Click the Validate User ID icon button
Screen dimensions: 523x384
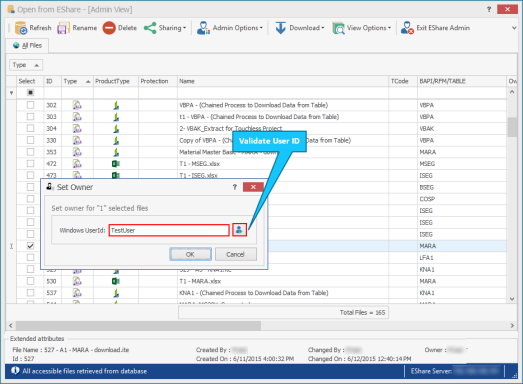click(x=239, y=230)
